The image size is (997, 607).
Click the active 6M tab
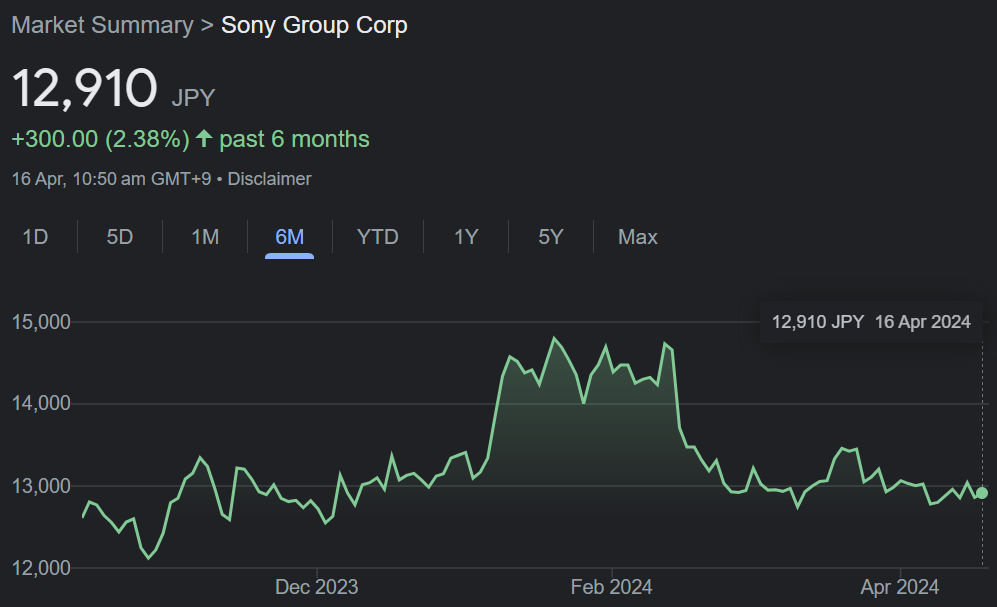(289, 237)
